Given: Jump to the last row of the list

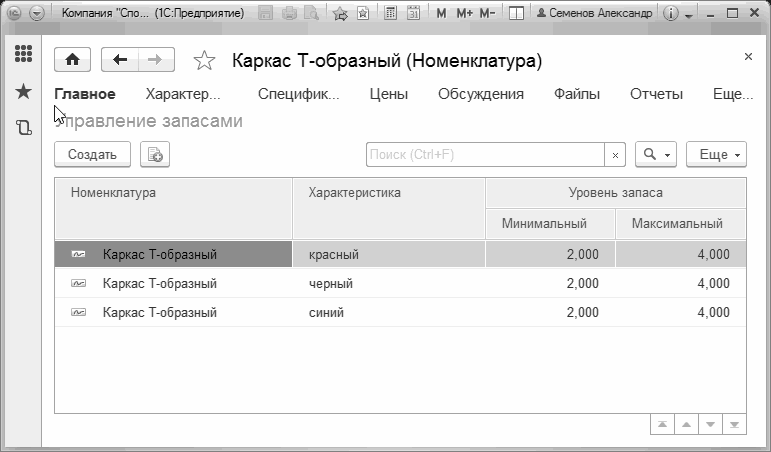Looking at the screenshot, I should (734, 424).
